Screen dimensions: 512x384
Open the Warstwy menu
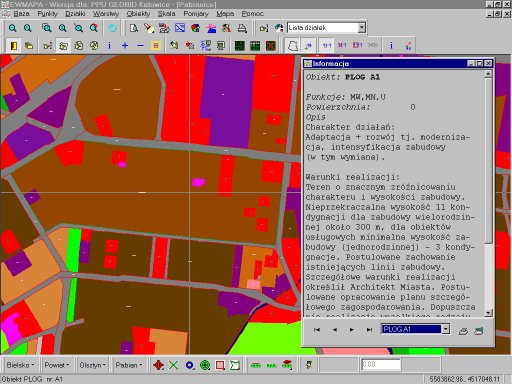coord(106,14)
